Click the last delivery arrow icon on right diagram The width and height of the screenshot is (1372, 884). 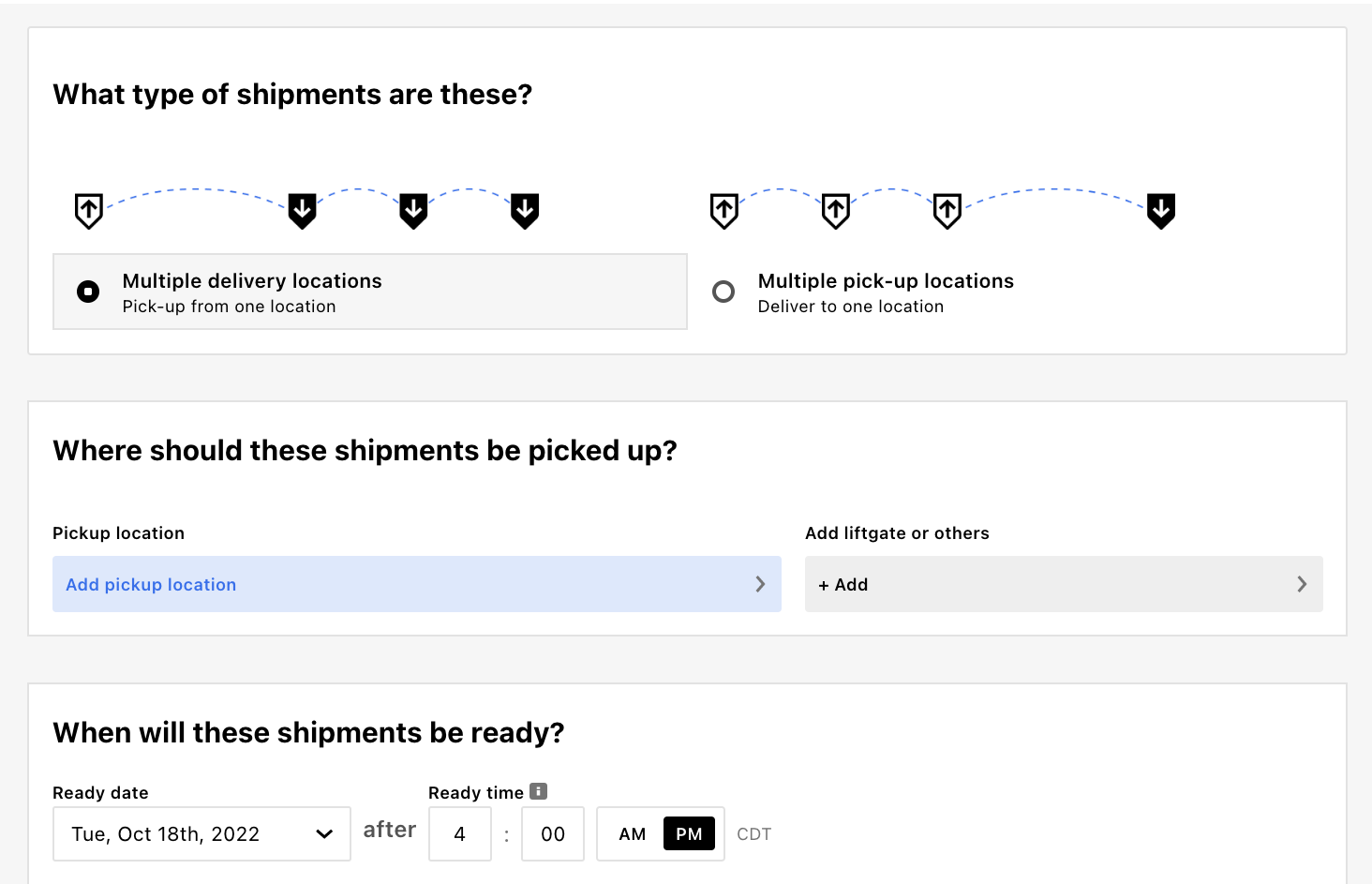pyautogui.click(x=1161, y=211)
